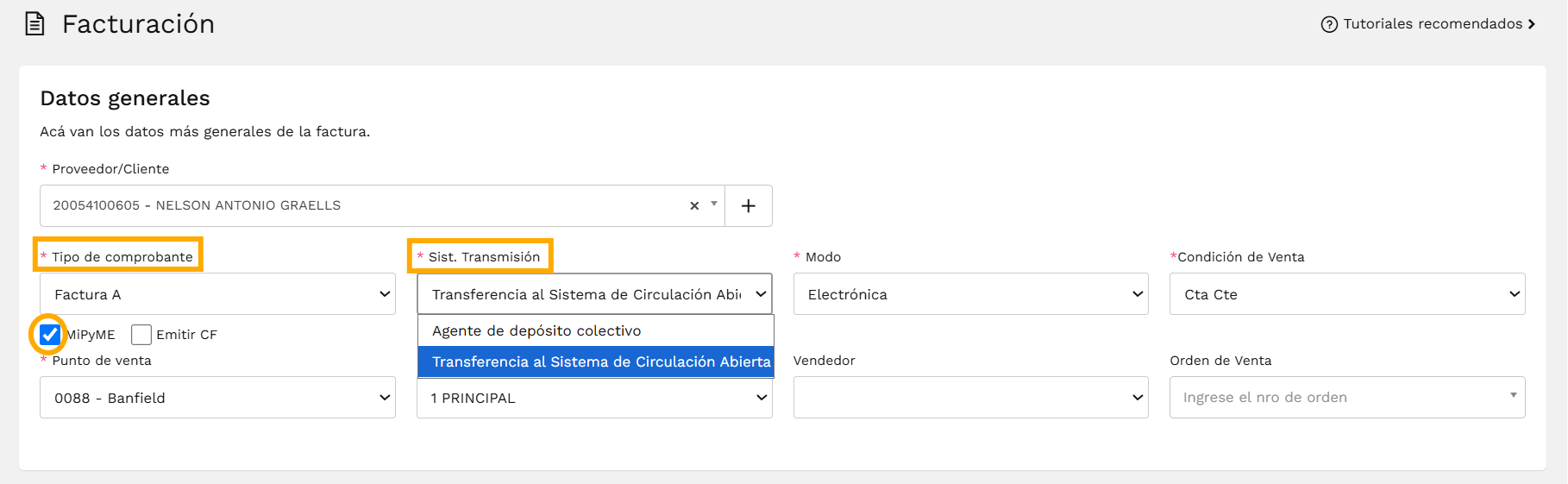Uncheck the MiPyME checkbox

[x=50, y=335]
